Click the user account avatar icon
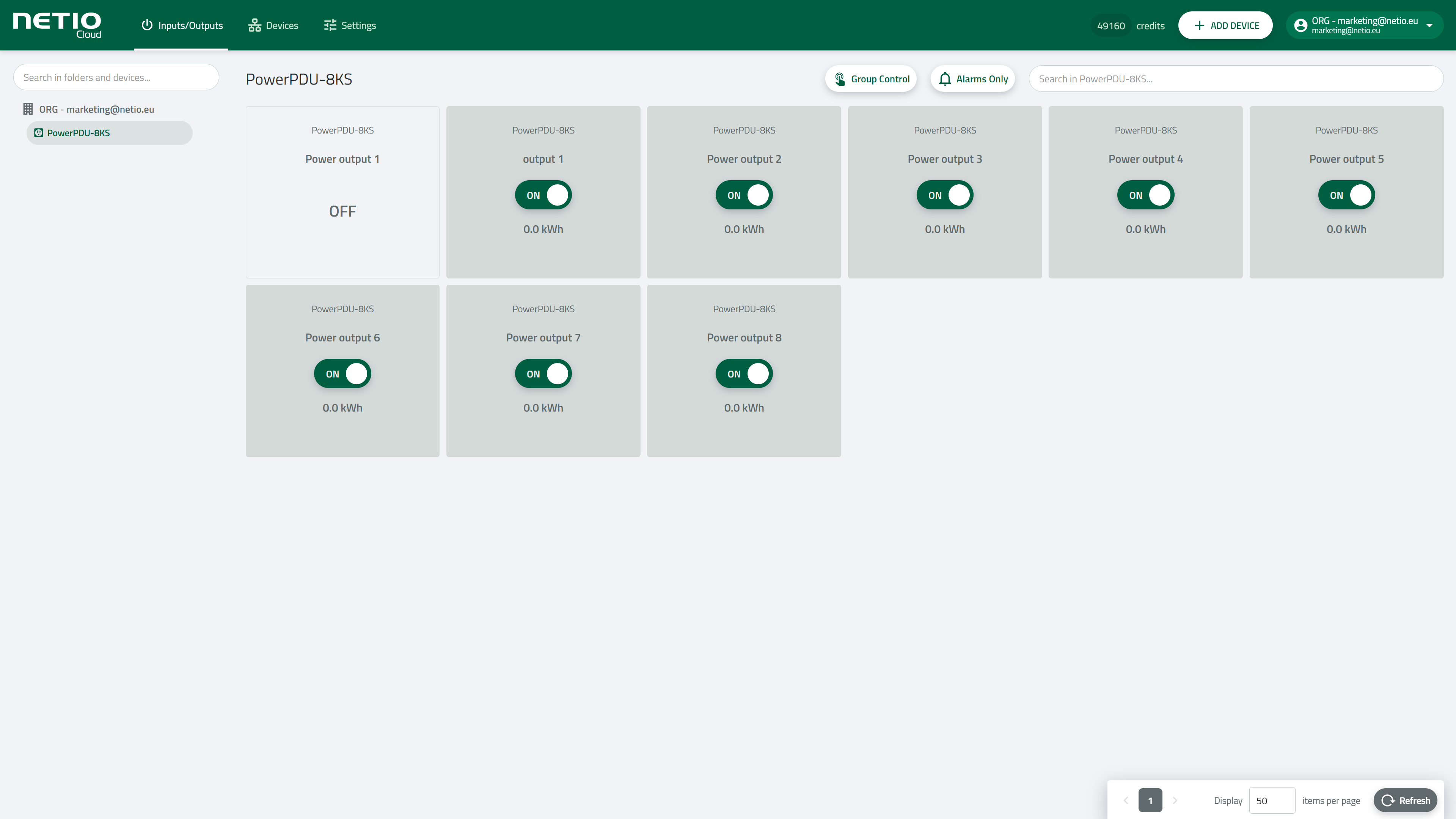This screenshot has height=819, width=1456. click(x=1301, y=25)
